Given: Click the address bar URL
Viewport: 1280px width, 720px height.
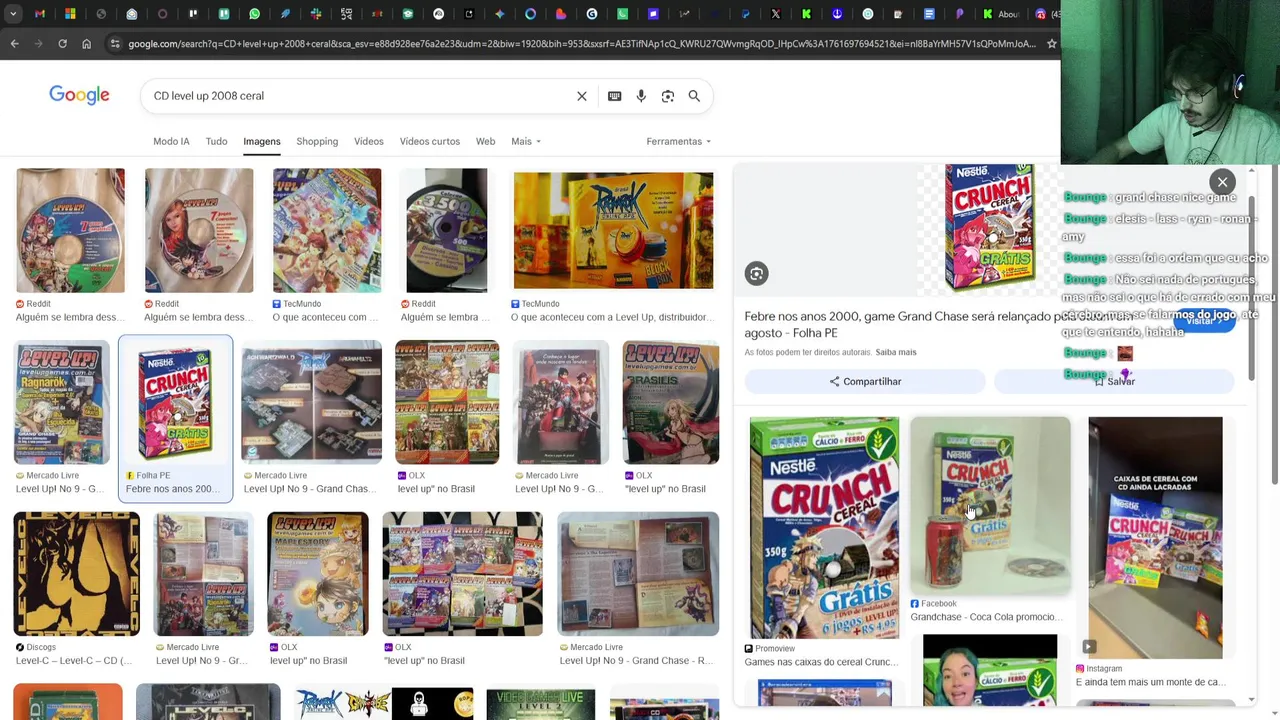Looking at the screenshot, I should click(582, 44).
